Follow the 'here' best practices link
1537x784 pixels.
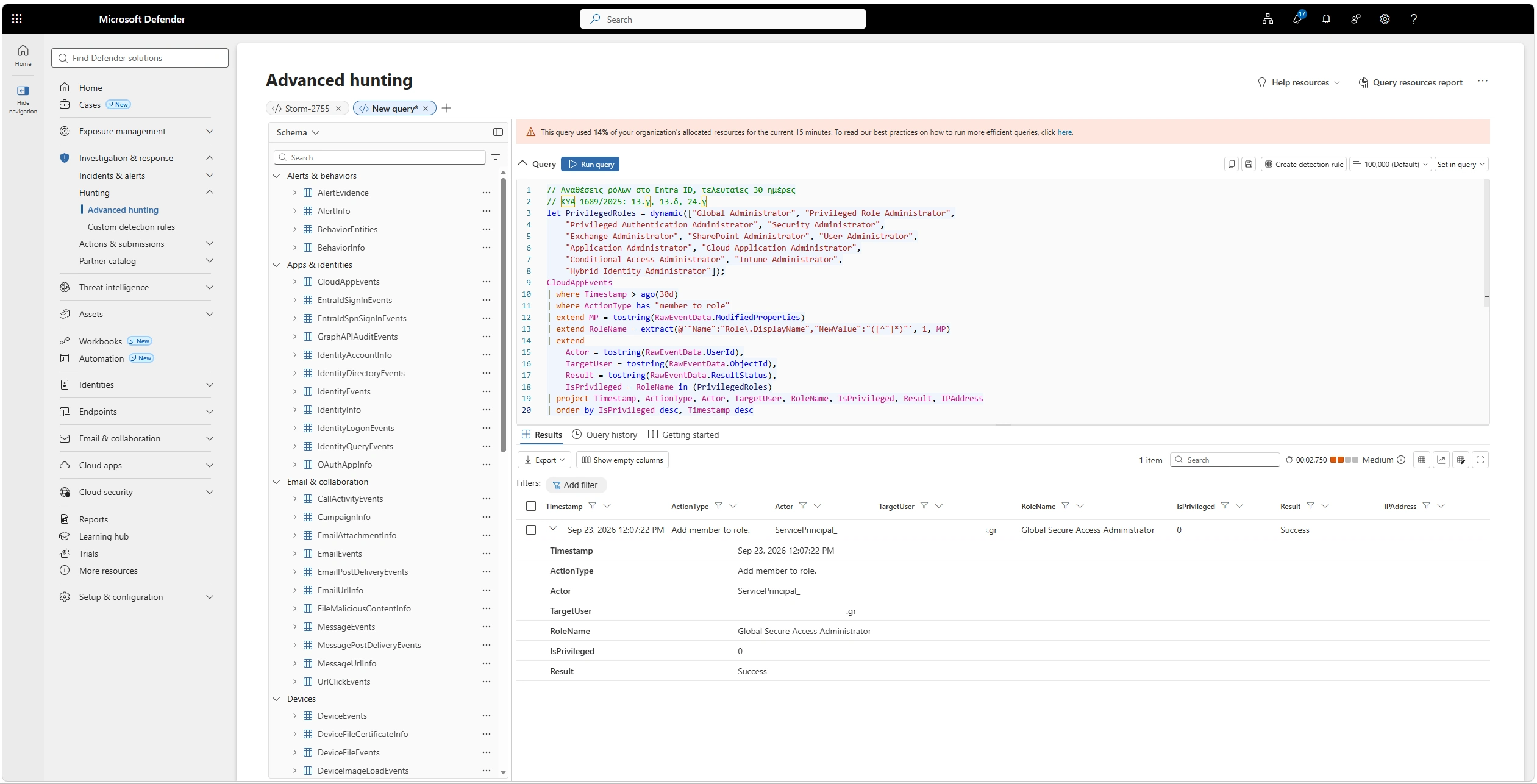click(x=1064, y=132)
